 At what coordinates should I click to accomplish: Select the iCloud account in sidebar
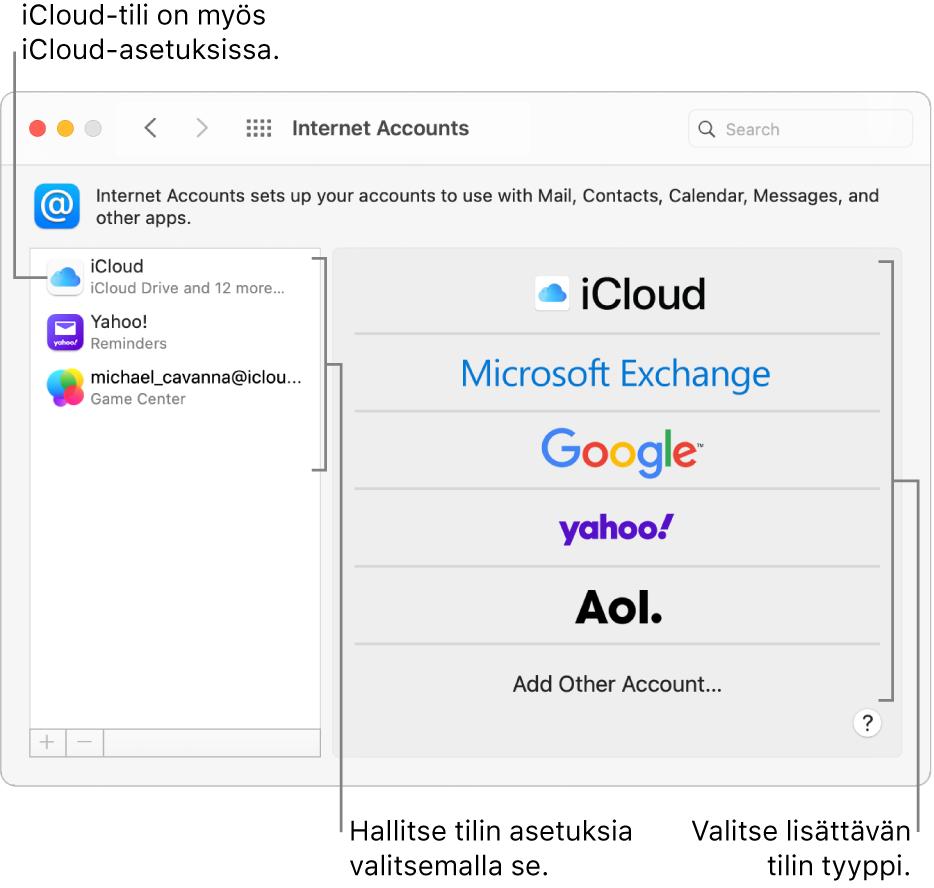coord(175,277)
